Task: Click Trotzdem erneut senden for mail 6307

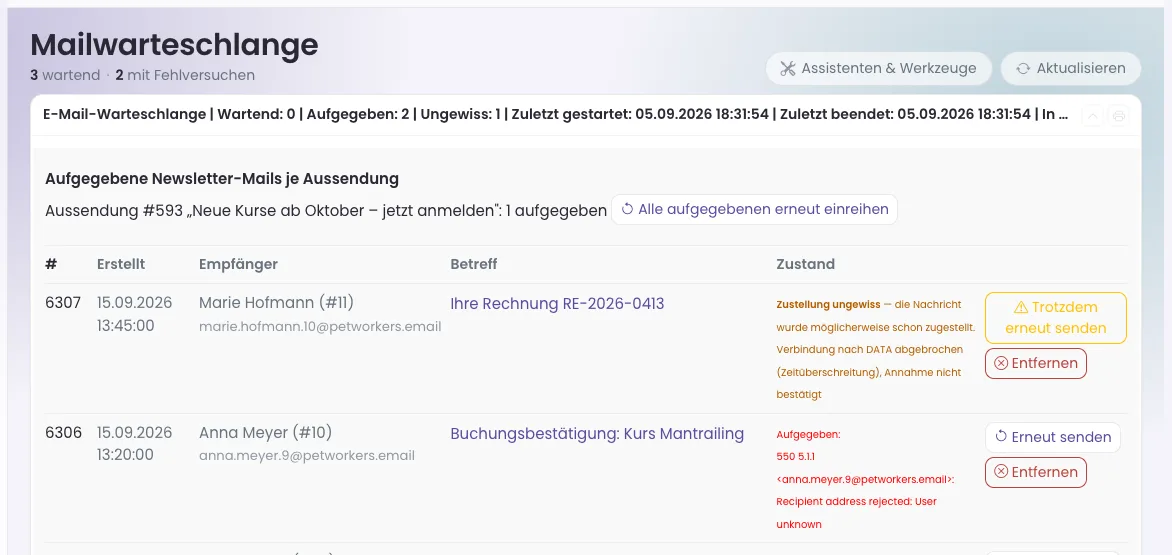Action: click(x=1055, y=317)
